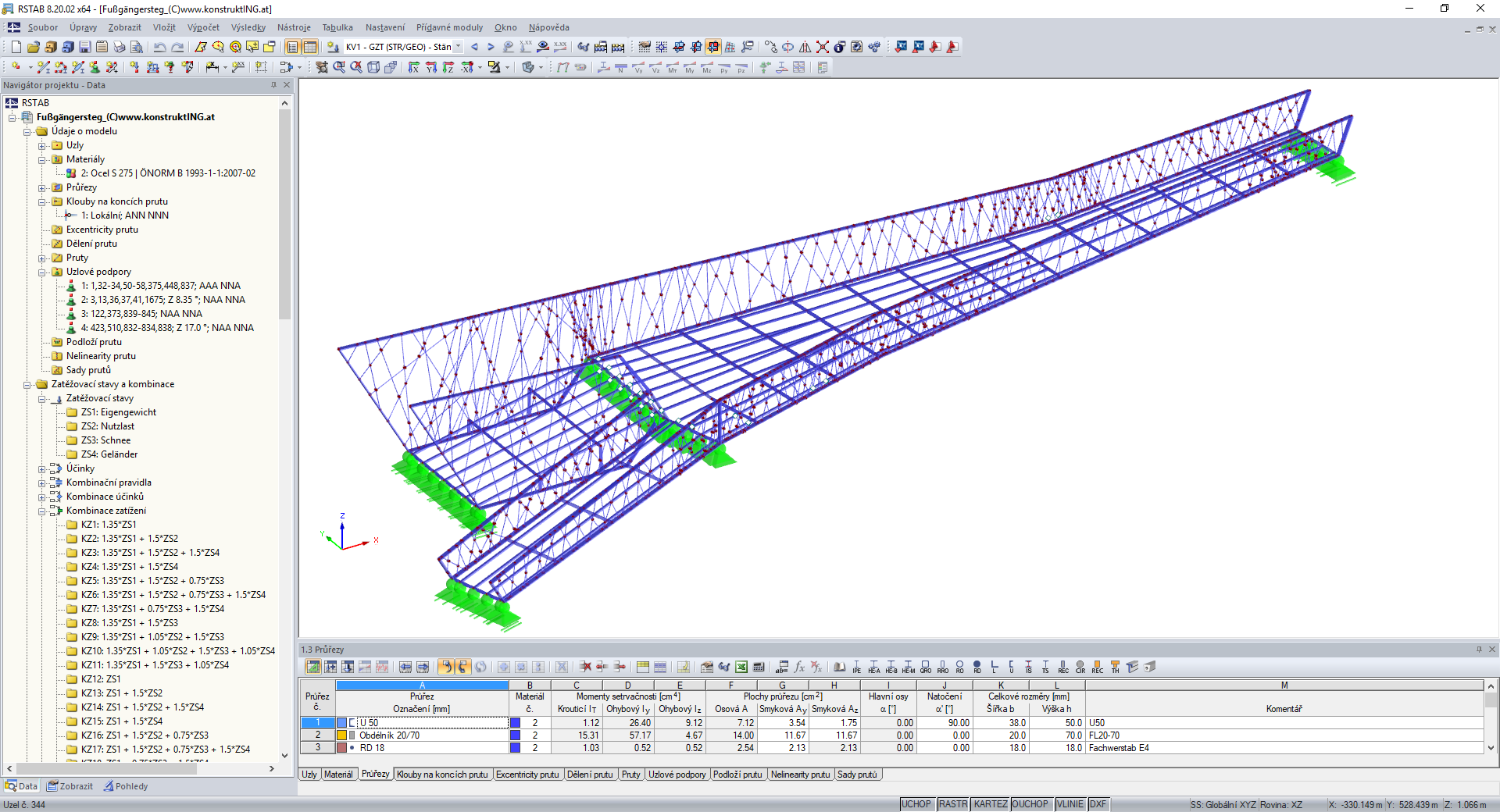Show My moment diagram icon

[x=688, y=67]
